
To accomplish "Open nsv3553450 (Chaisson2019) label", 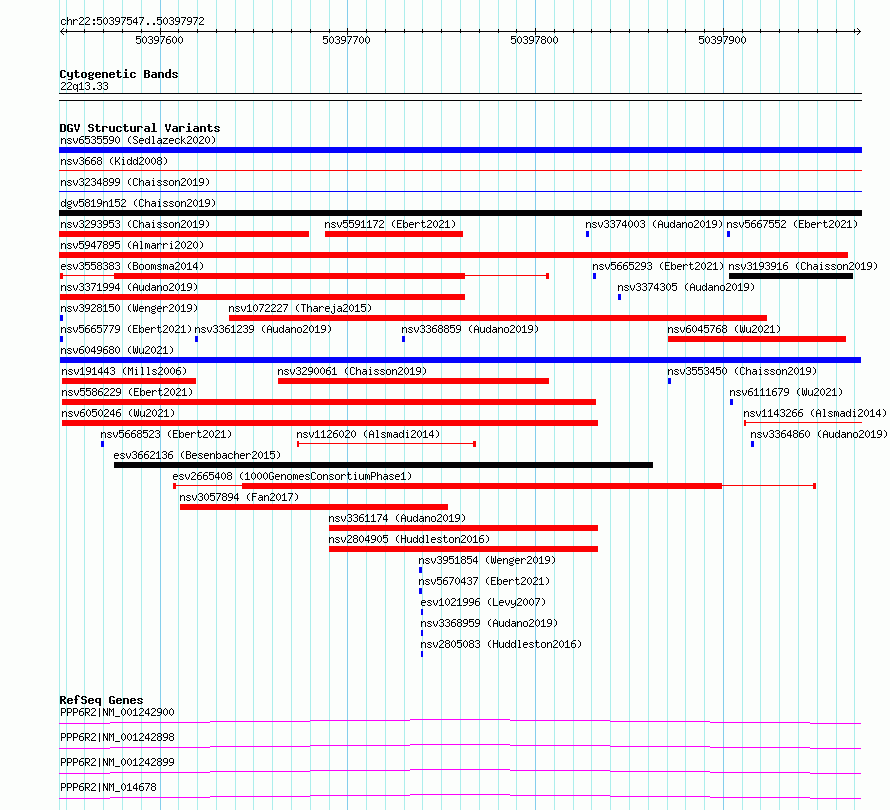I will tap(742, 371).
